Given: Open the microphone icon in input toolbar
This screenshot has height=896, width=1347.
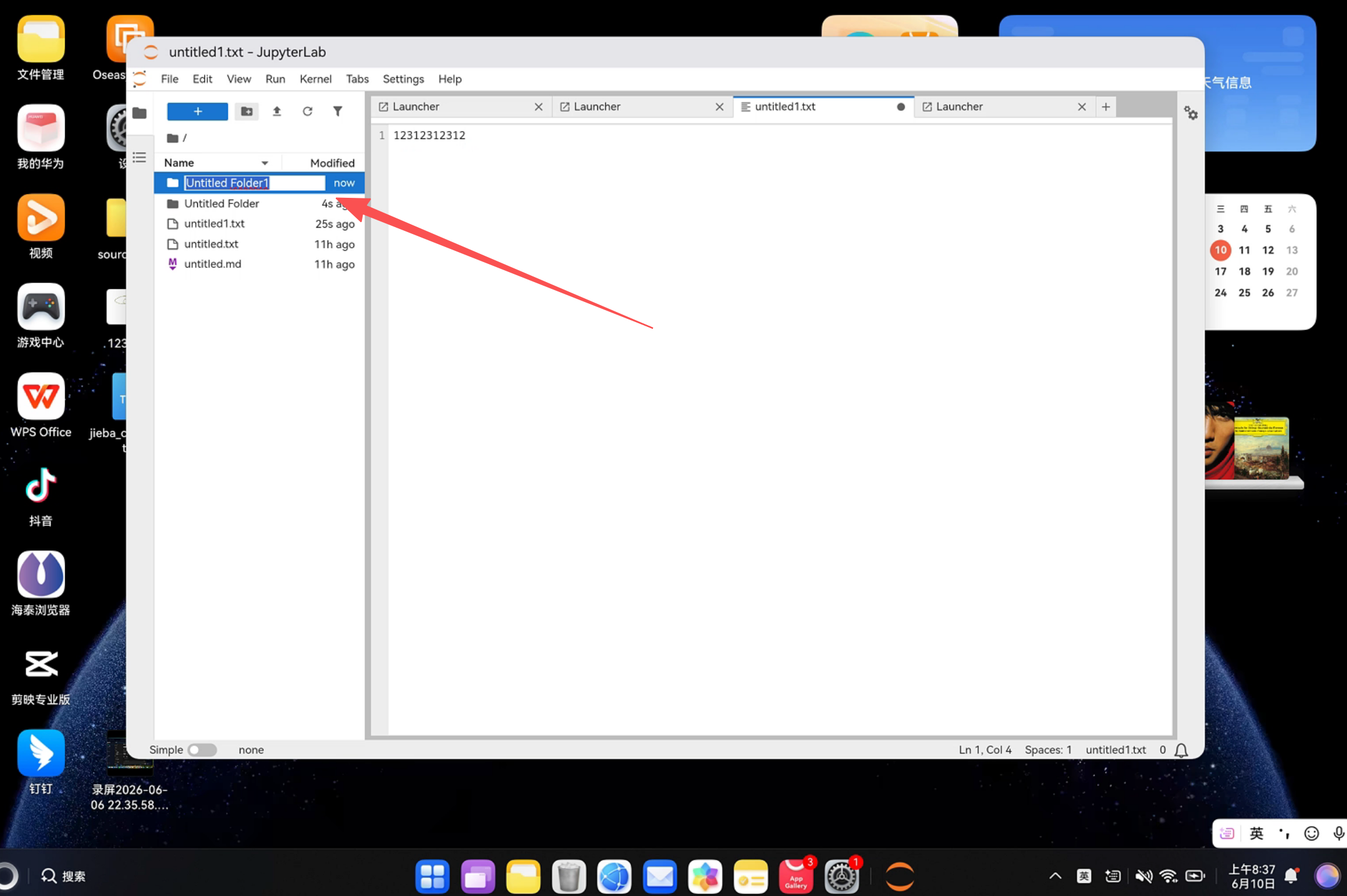Looking at the screenshot, I should coord(1338,834).
